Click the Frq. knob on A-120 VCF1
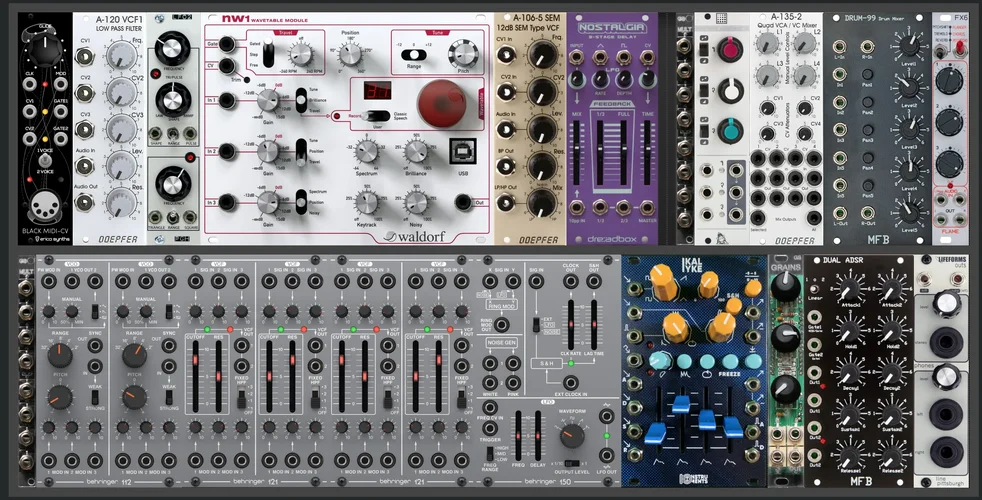The width and height of the screenshot is (982, 500). click(120, 55)
